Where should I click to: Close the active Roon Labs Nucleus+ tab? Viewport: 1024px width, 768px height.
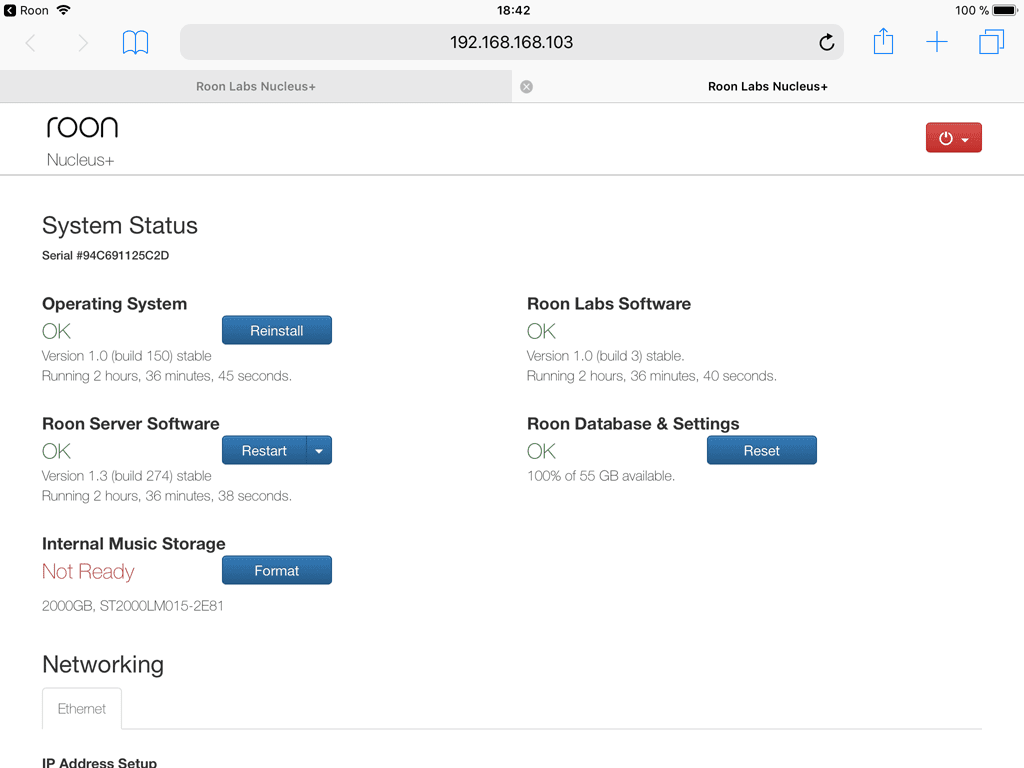(526, 87)
